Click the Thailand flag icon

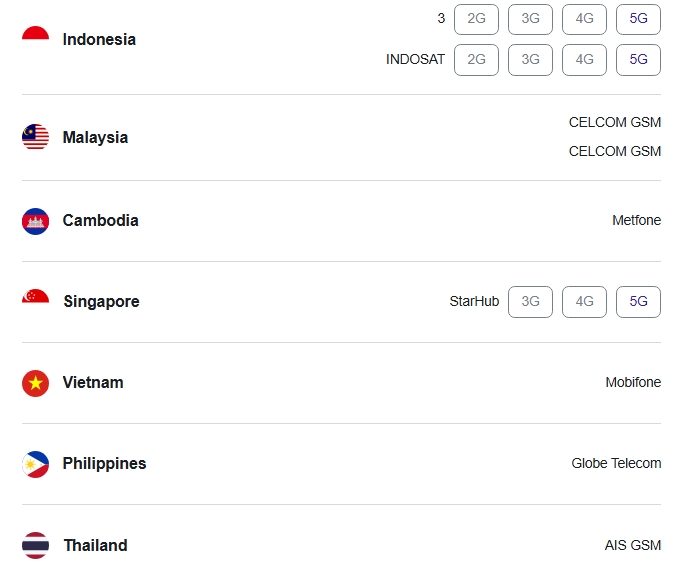coord(36,545)
